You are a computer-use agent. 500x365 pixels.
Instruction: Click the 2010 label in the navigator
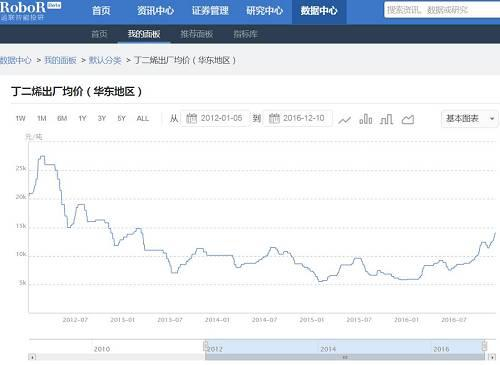(x=102, y=349)
